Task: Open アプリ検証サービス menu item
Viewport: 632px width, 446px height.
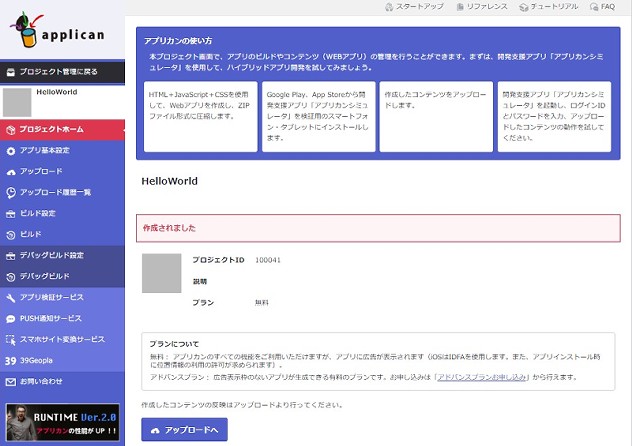Action: 62,297
